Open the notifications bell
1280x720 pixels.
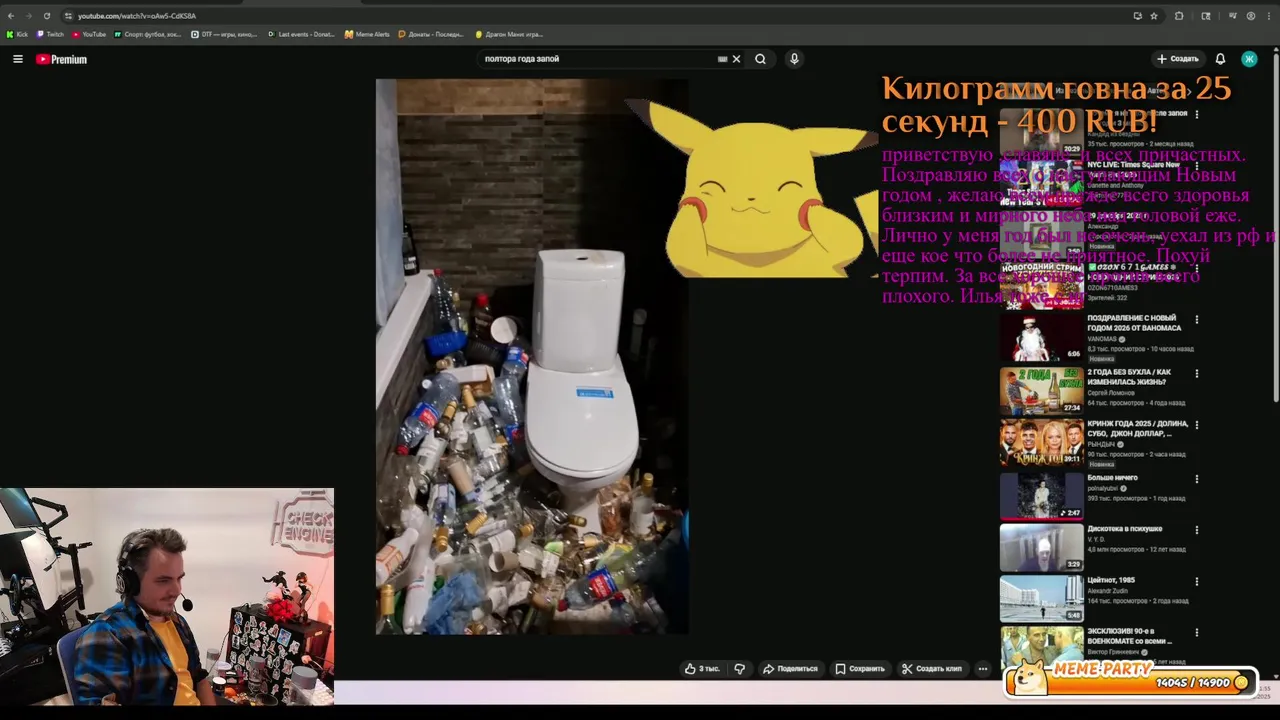(1220, 59)
